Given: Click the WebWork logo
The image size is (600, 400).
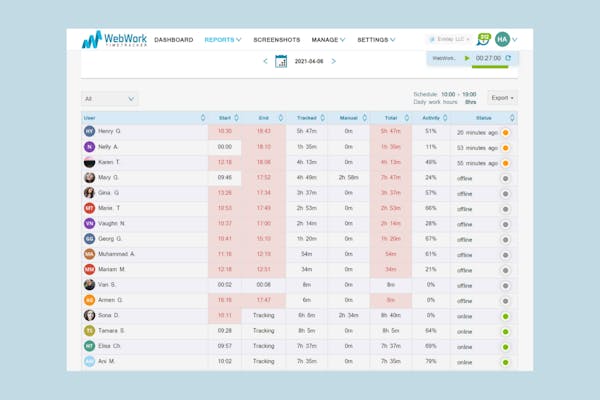Looking at the screenshot, I should tap(114, 39).
